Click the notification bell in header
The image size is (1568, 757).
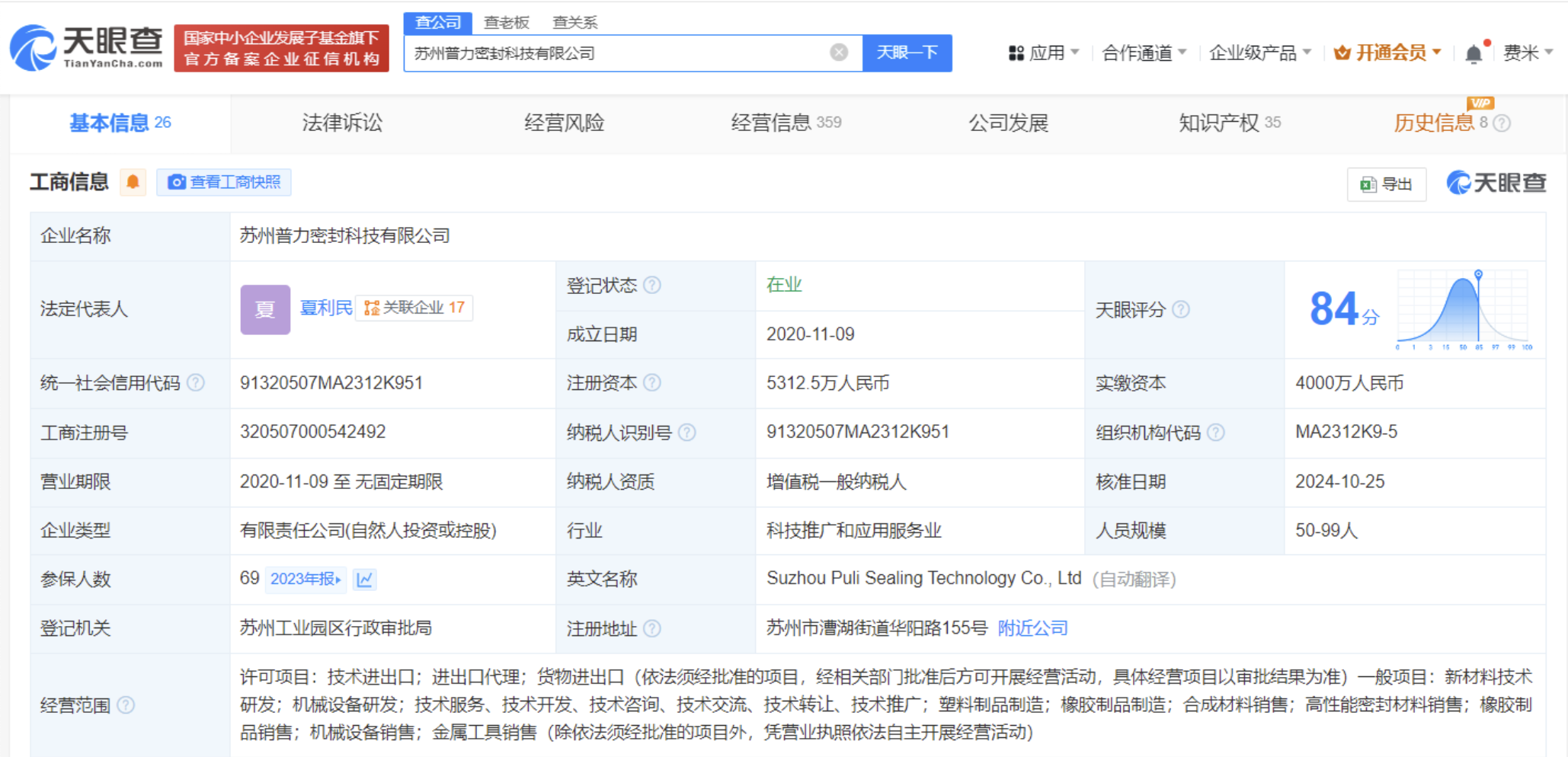[1474, 53]
